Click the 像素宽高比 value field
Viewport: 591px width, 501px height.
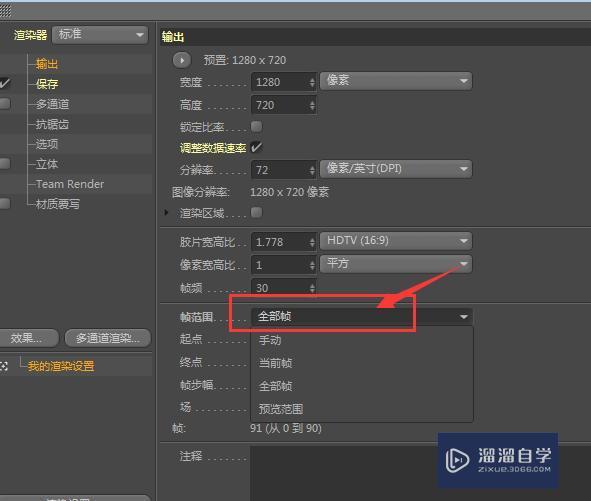coord(280,265)
